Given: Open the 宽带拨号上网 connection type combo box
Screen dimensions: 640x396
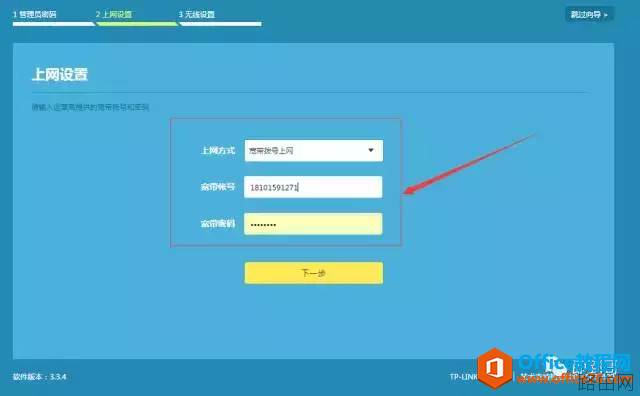Looking at the screenshot, I should pyautogui.click(x=313, y=151).
